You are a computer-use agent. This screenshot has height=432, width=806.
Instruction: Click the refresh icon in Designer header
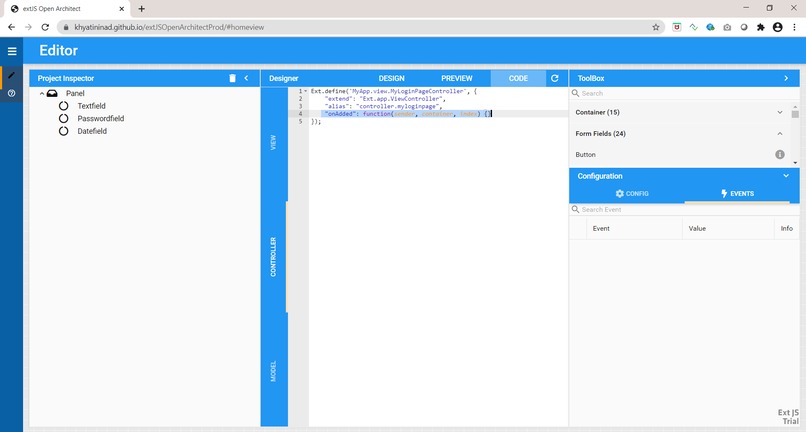pos(555,78)
